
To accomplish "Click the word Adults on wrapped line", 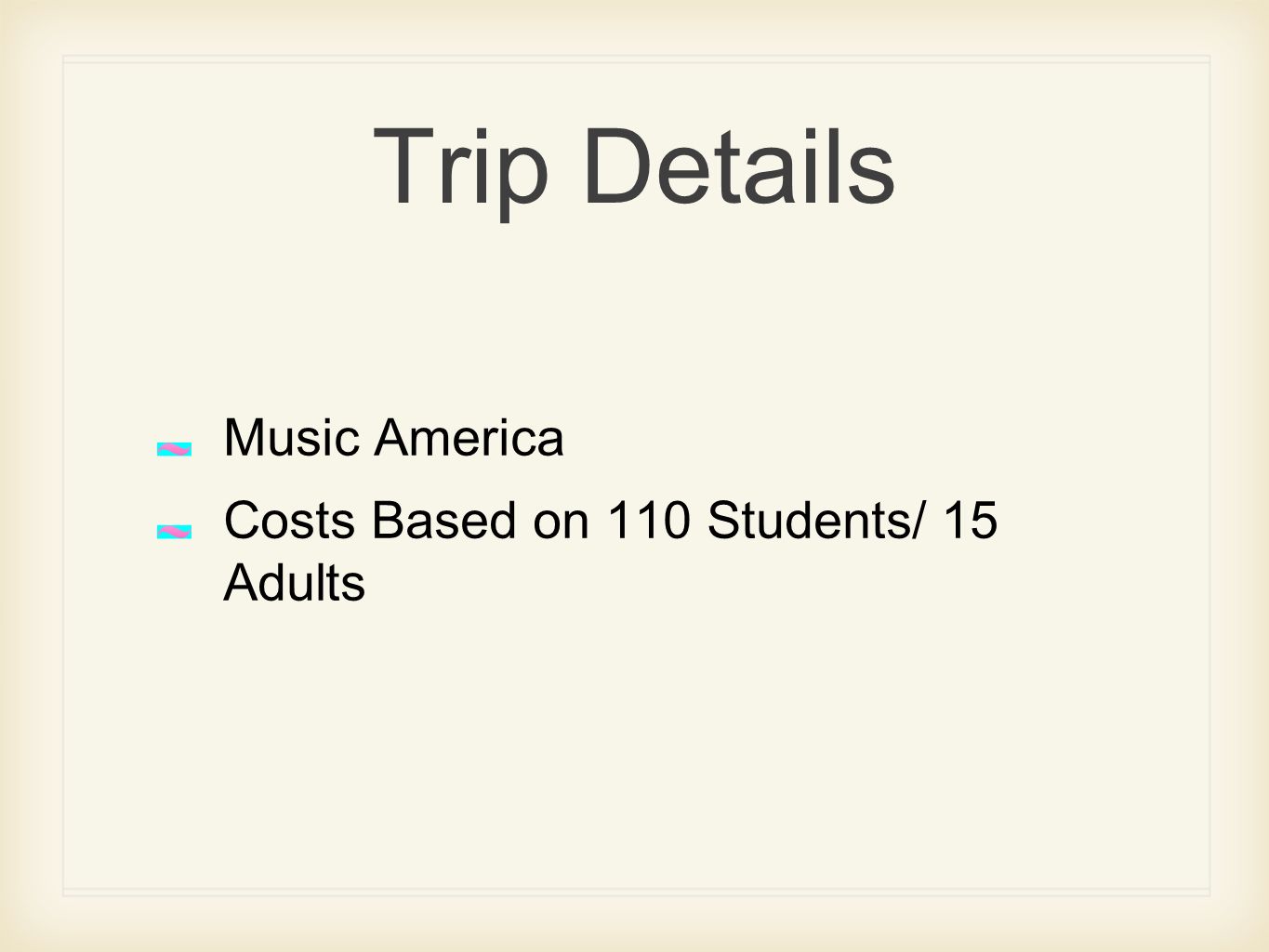I will [x=295, y=583].
